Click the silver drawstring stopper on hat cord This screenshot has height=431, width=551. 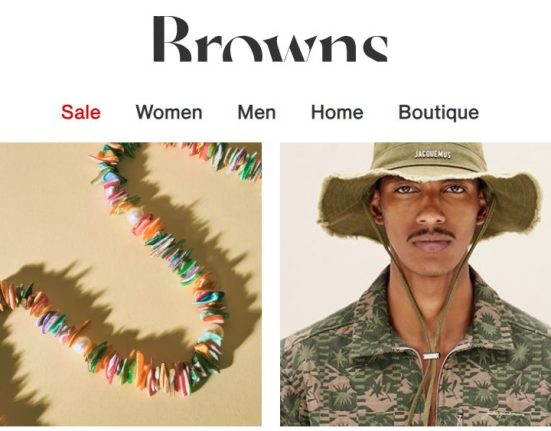(431, 356)
